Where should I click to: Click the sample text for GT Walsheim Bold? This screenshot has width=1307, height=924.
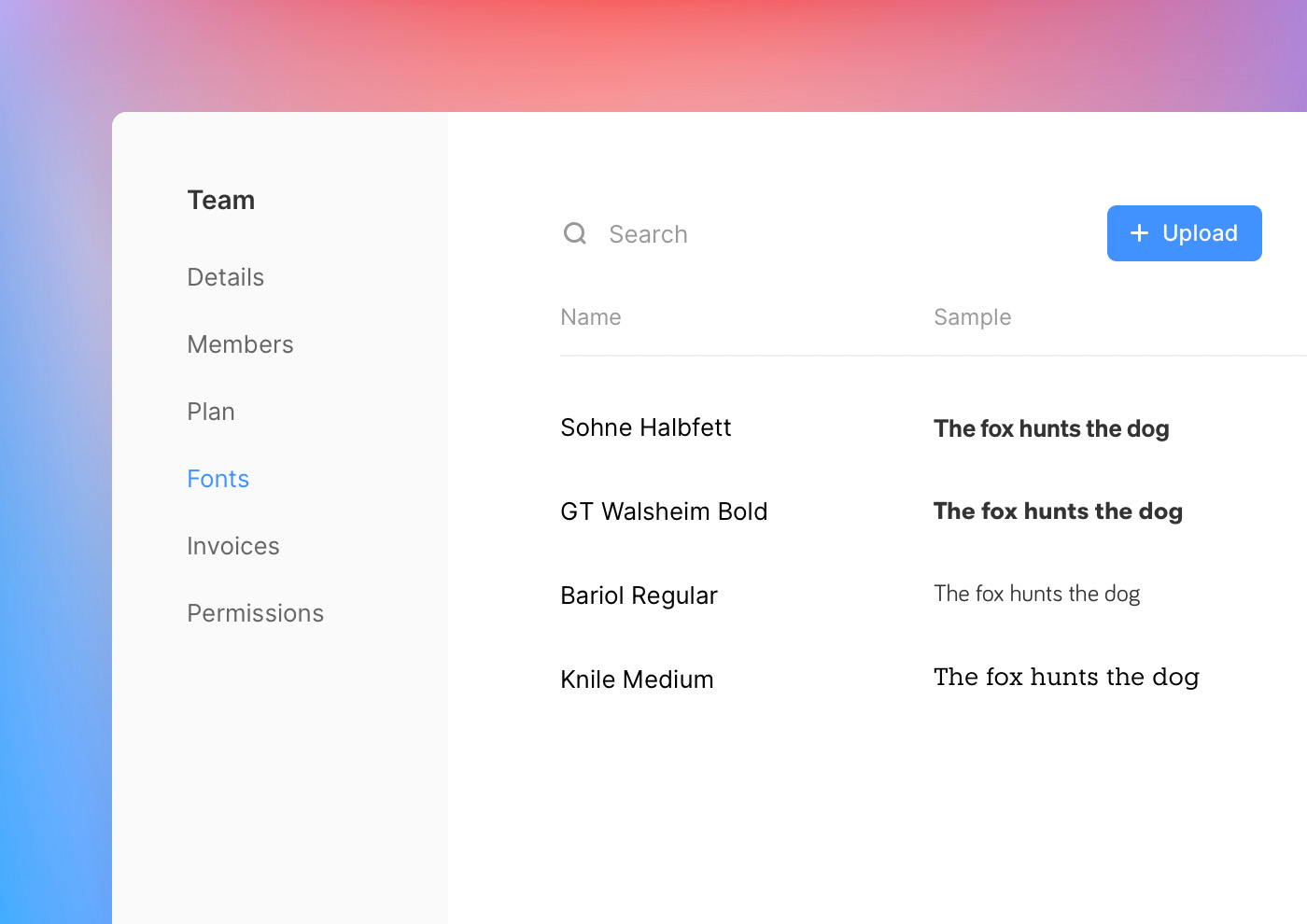click(x=1058, y=511)
